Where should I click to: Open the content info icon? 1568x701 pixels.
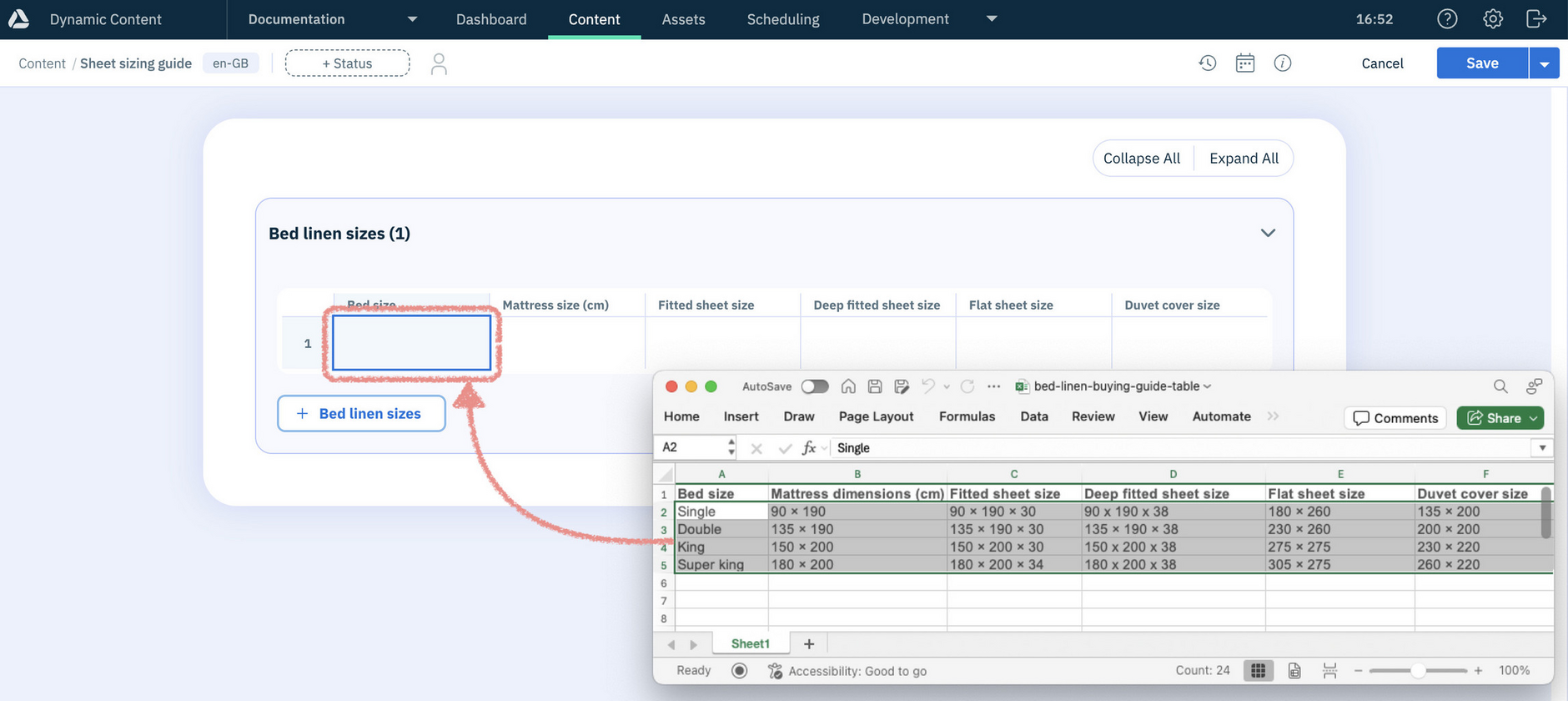1283,63
